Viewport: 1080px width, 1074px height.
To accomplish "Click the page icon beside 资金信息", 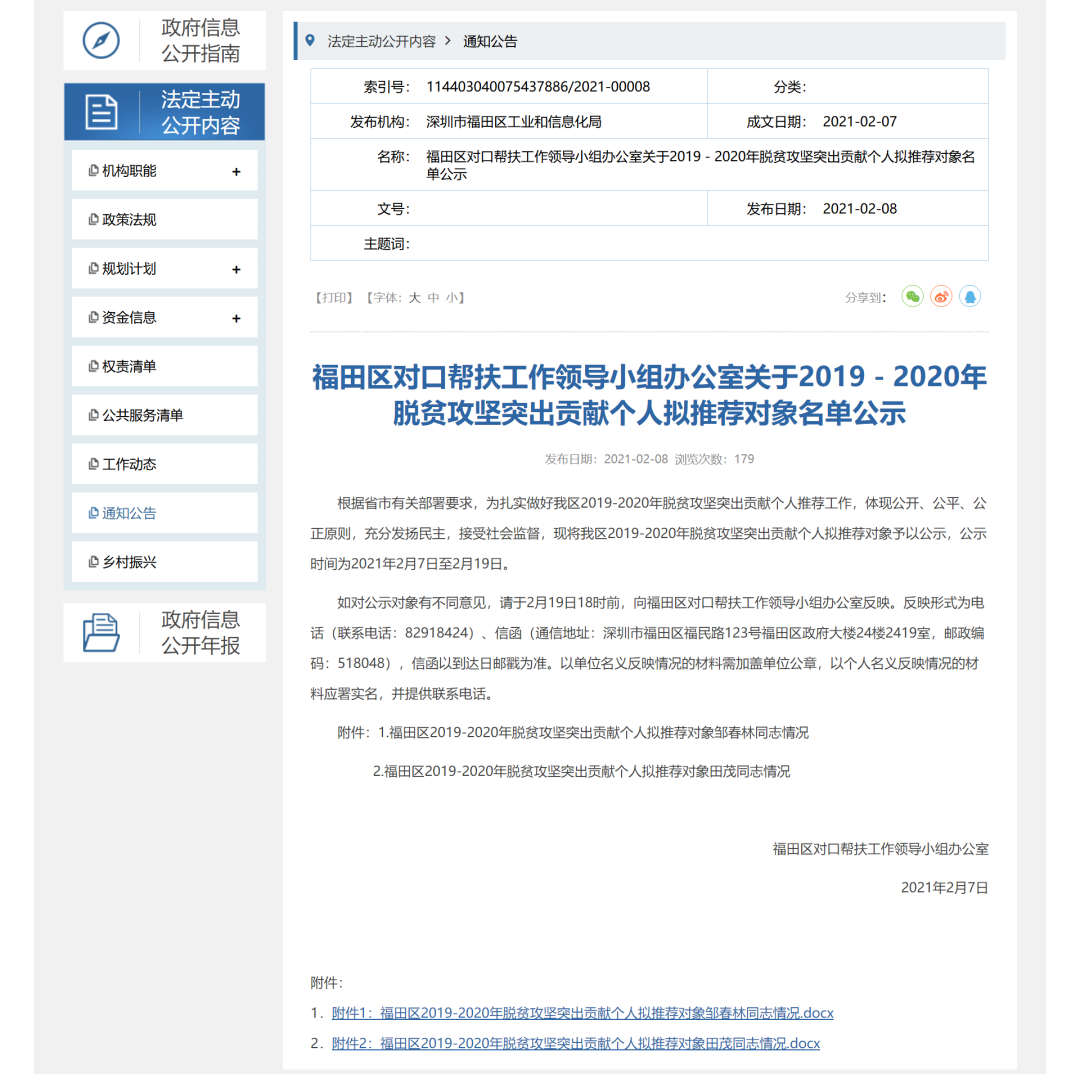I will click(x=94, y=317).
